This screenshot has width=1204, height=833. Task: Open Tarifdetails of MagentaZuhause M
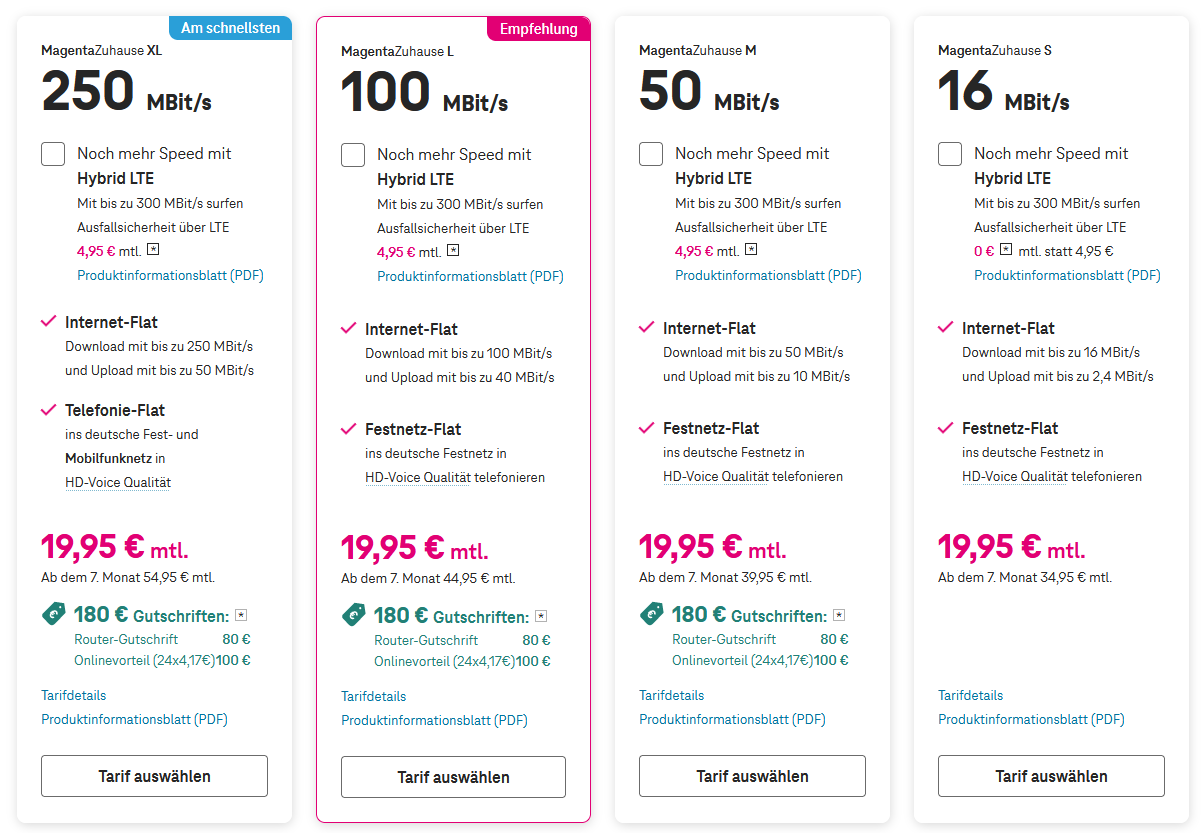(671, 695)
